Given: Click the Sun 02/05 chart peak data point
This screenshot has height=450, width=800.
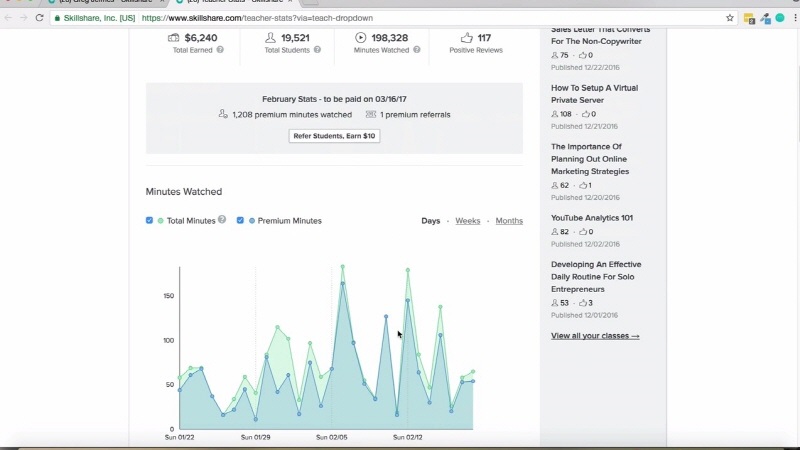Looking at the screenshot, I should coord(343,267).
